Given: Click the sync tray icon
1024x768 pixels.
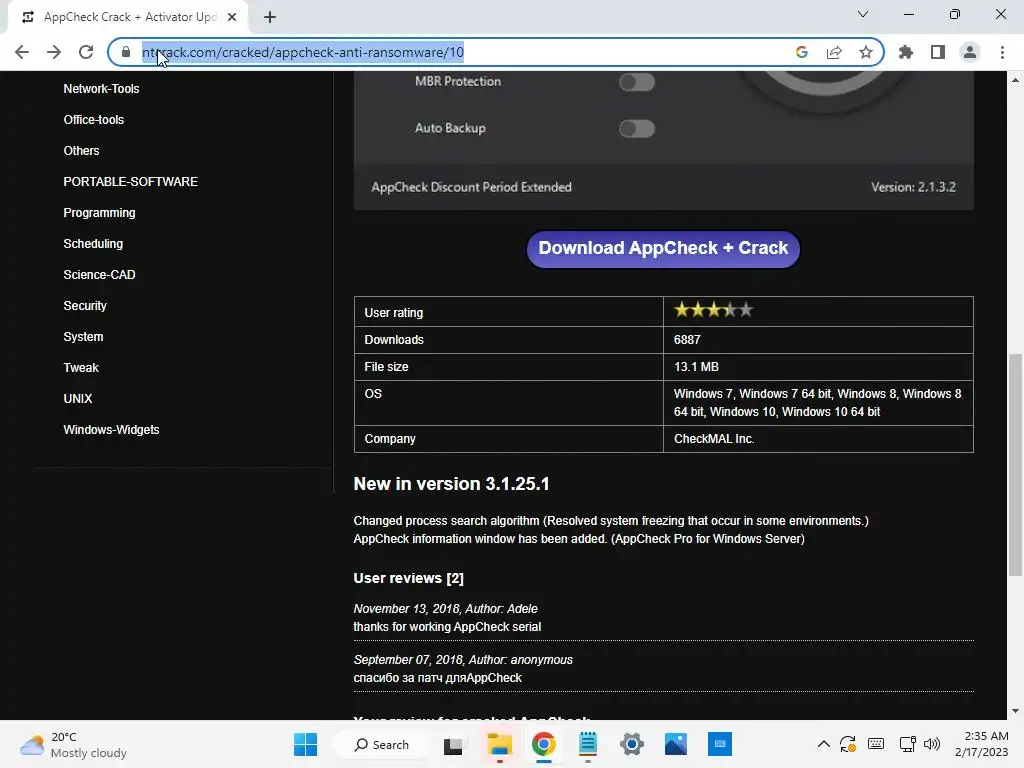Looking at the screenshot, I should pos(848,744).
